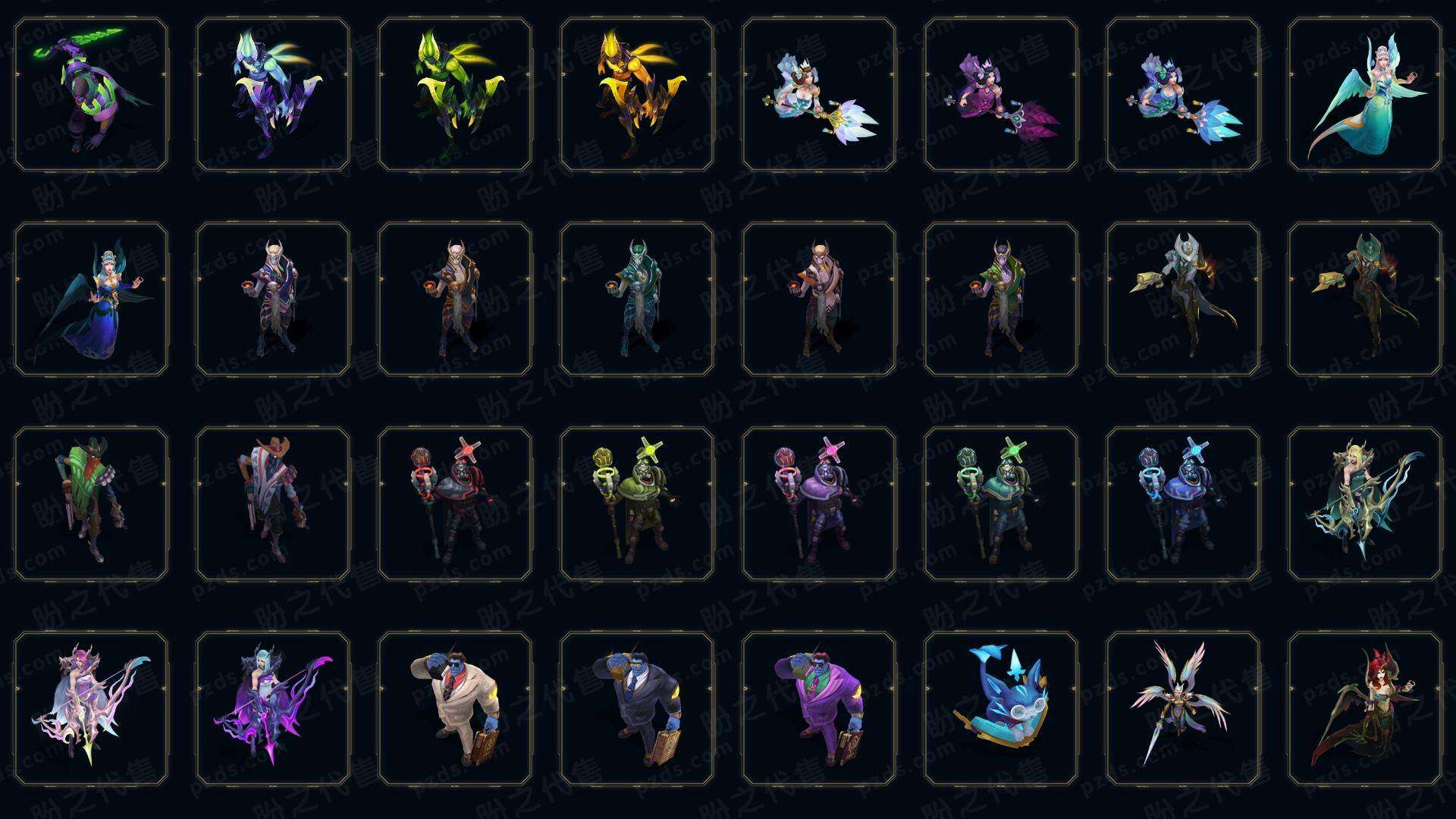
Task: Select the pink pastel archer skin
Action: click(91, 708)
